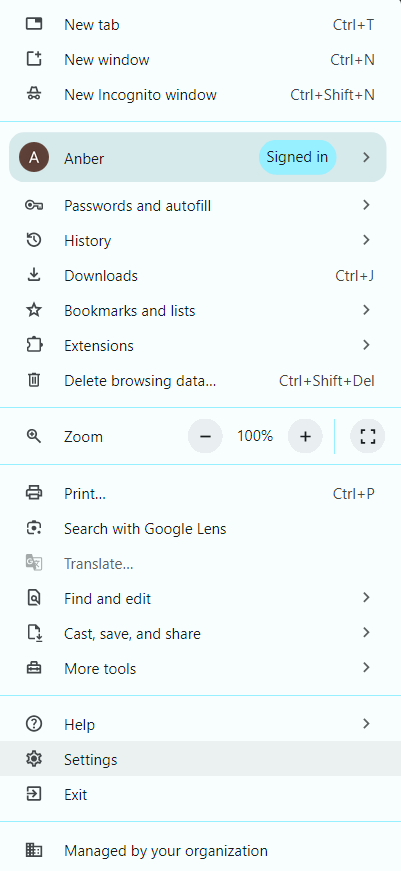Click the Anber profile avatar
Image resolution: width=401 pixels, height=871 pixels.
(x=34, y=158)
